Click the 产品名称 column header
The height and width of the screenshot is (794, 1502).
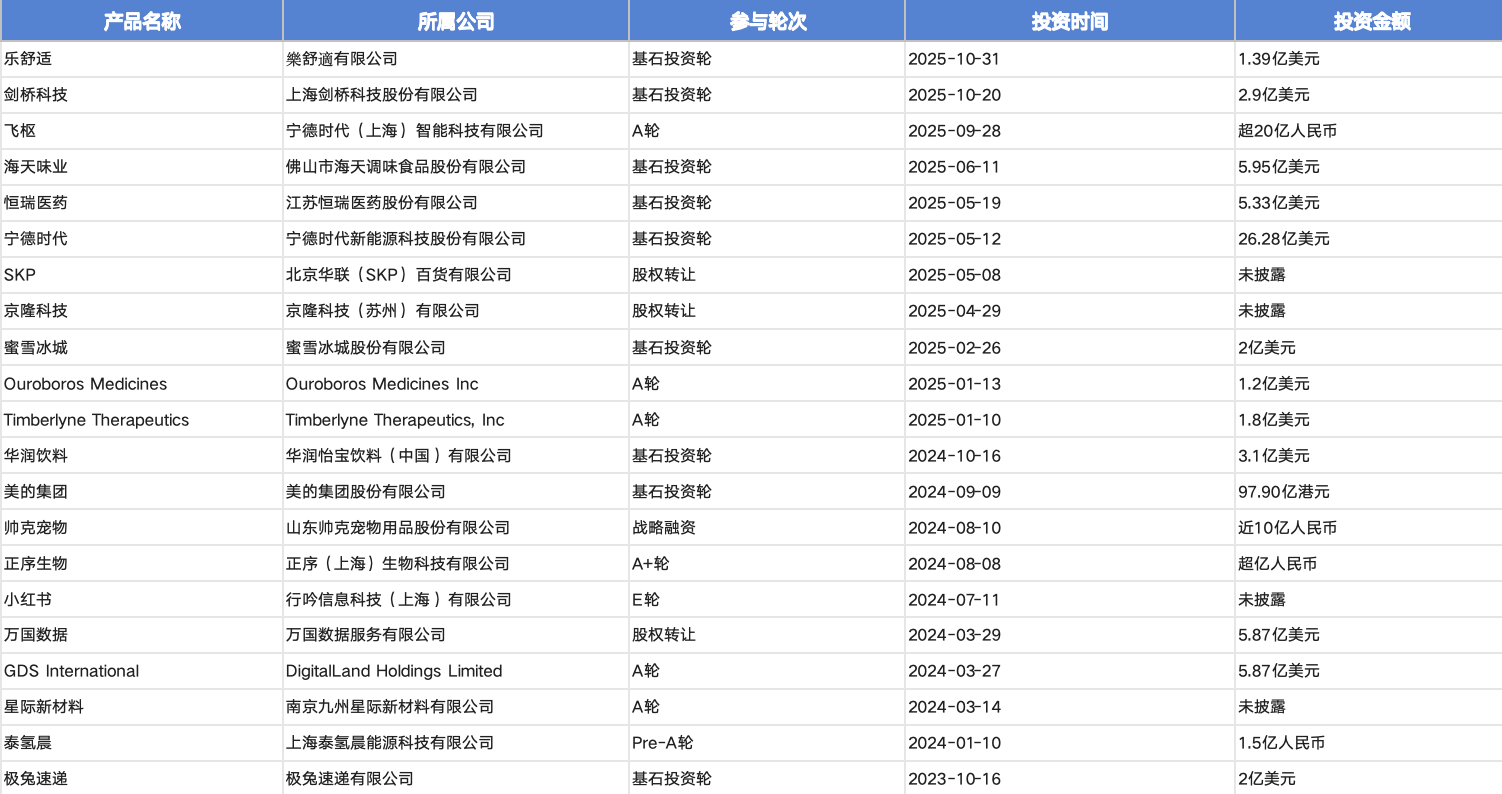141,21
